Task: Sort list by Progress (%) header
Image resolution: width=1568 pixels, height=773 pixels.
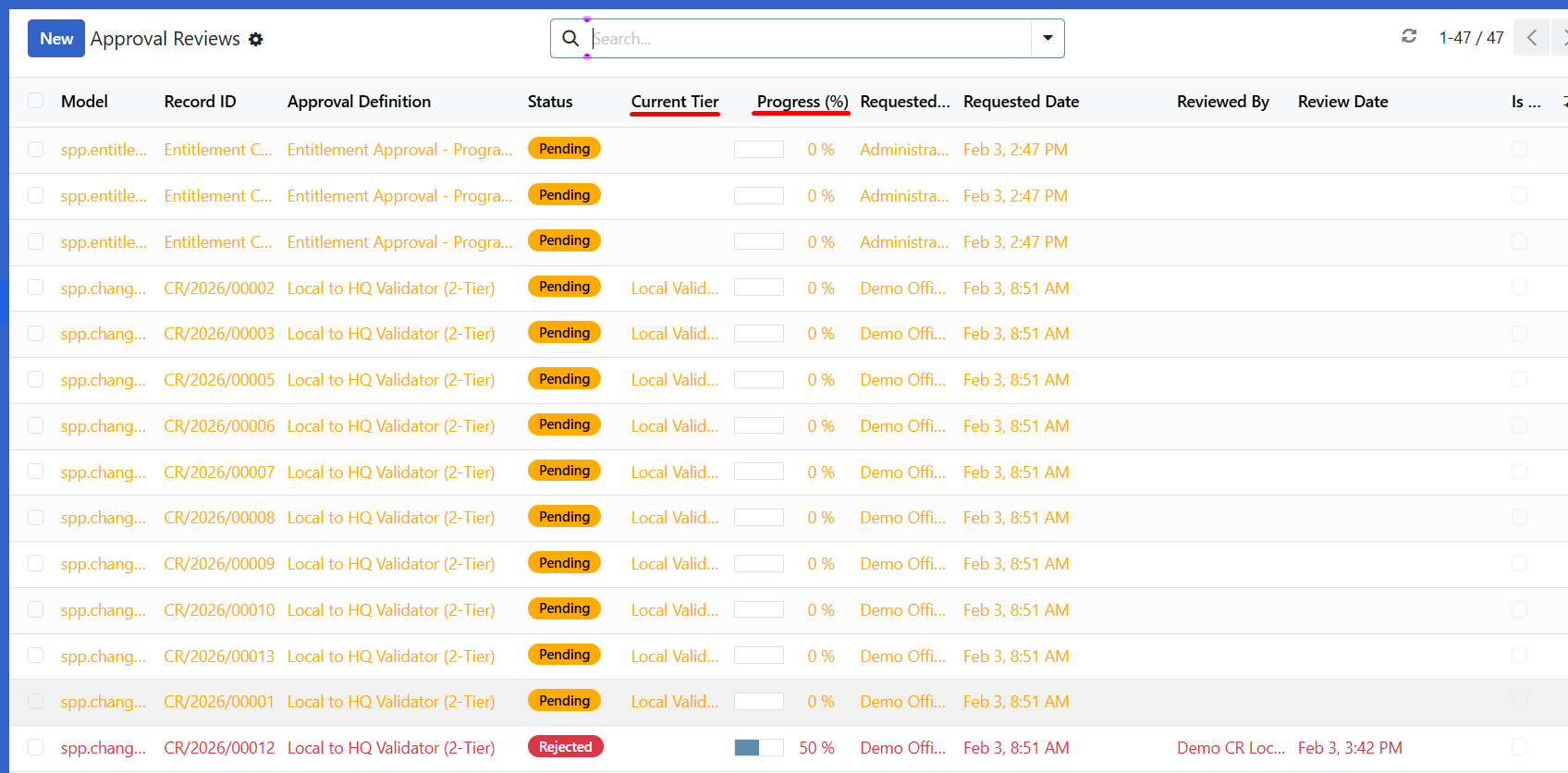Action: pyautogui.click(x=802, y=102)
